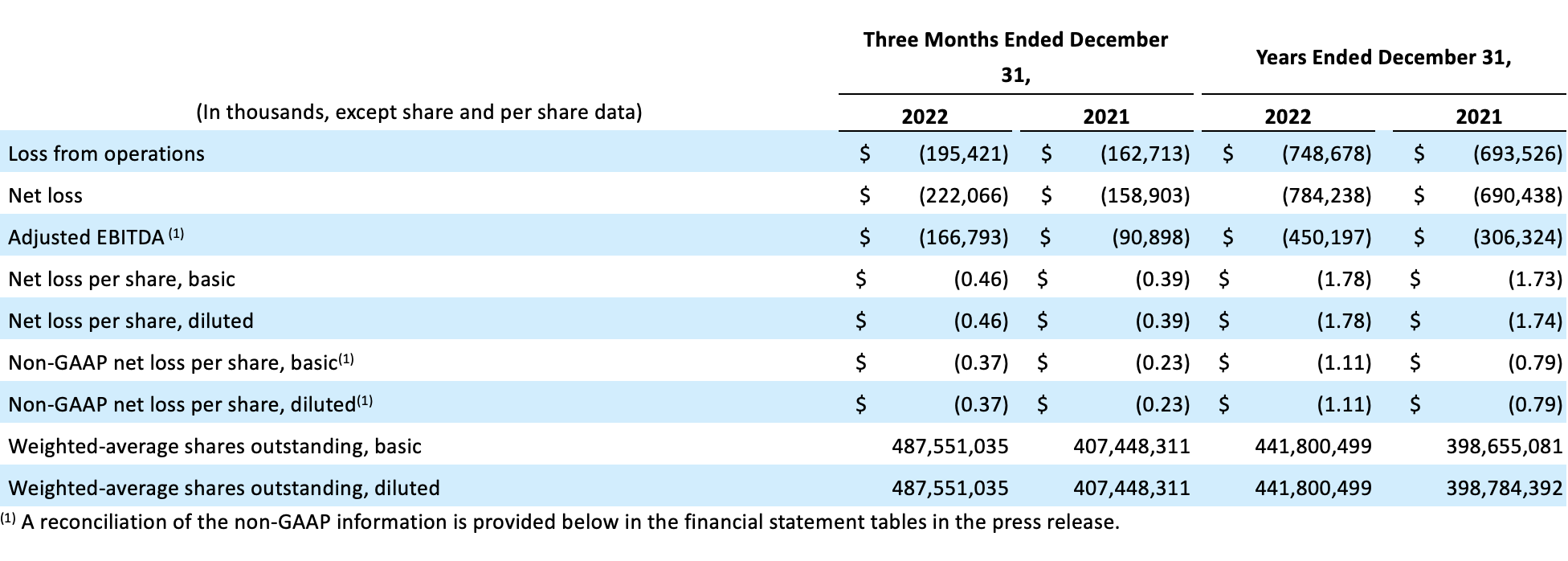Viewport: 1568px width, 561px height.
Task: Select the Net loss per share, basic label
Action: pos(121,279)
